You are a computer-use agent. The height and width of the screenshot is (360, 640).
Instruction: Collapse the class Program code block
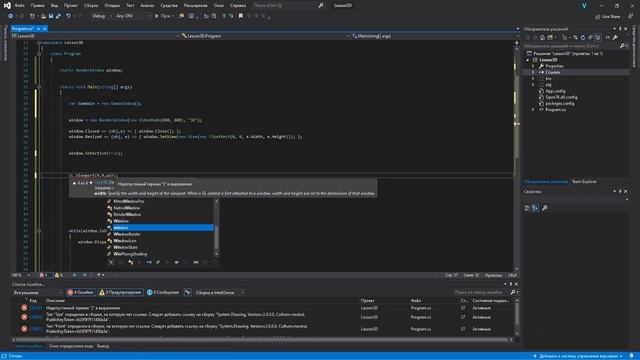tap(39, 53)
